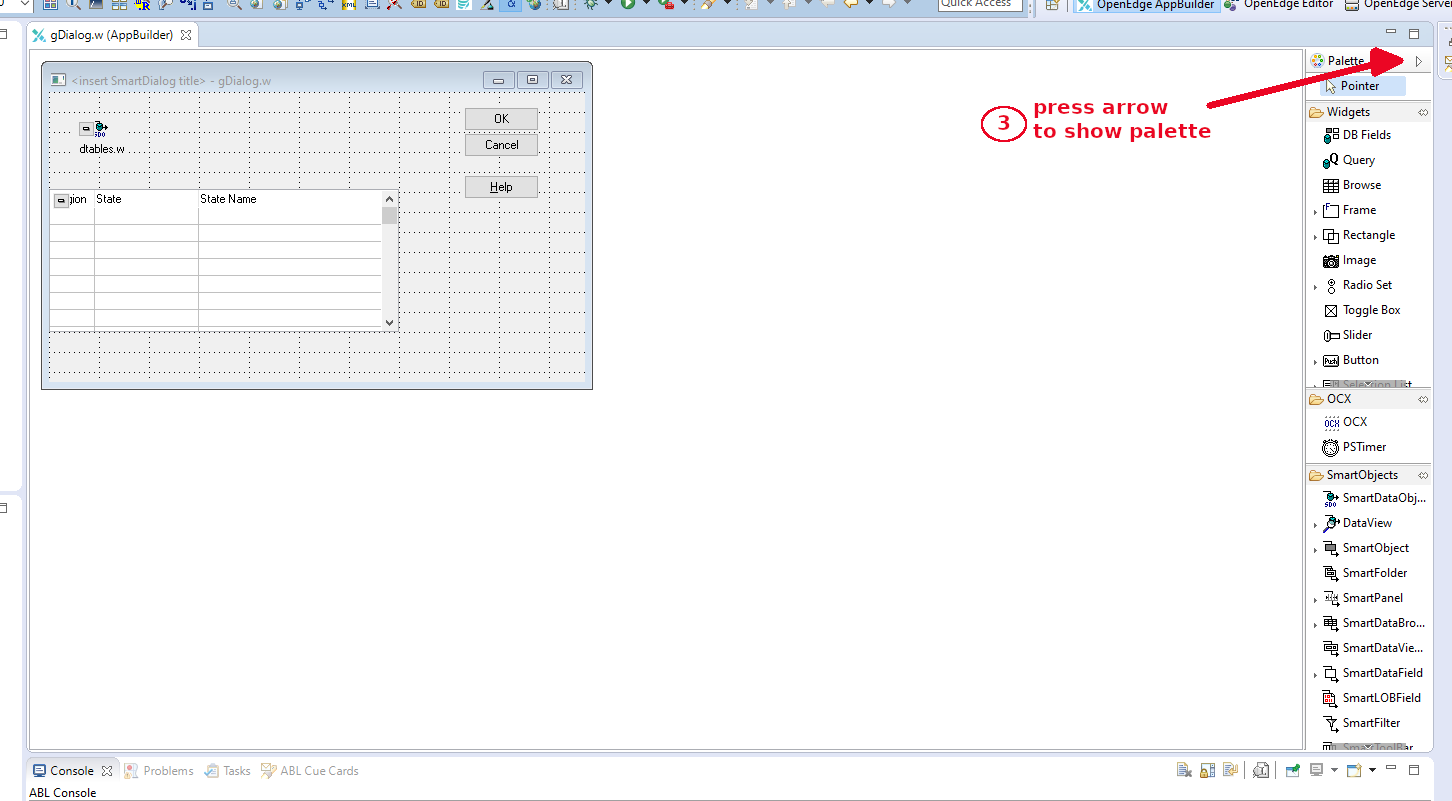The height and width of the screenshot is (801, 1452).
Task: Click the Help button in gDialog
Action: point(501,187)
